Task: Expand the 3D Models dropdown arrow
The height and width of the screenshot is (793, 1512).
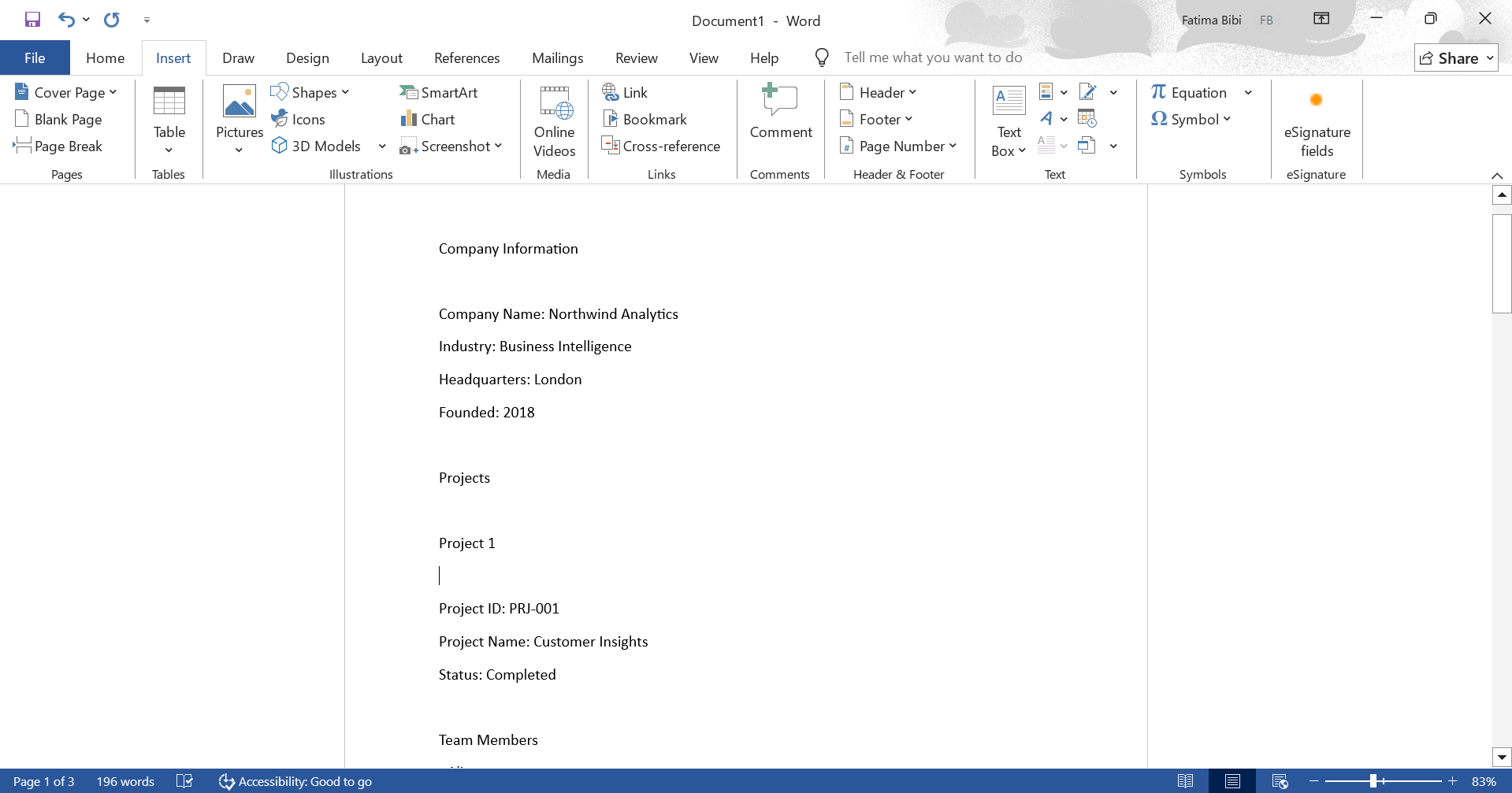Action: [382, 146]
